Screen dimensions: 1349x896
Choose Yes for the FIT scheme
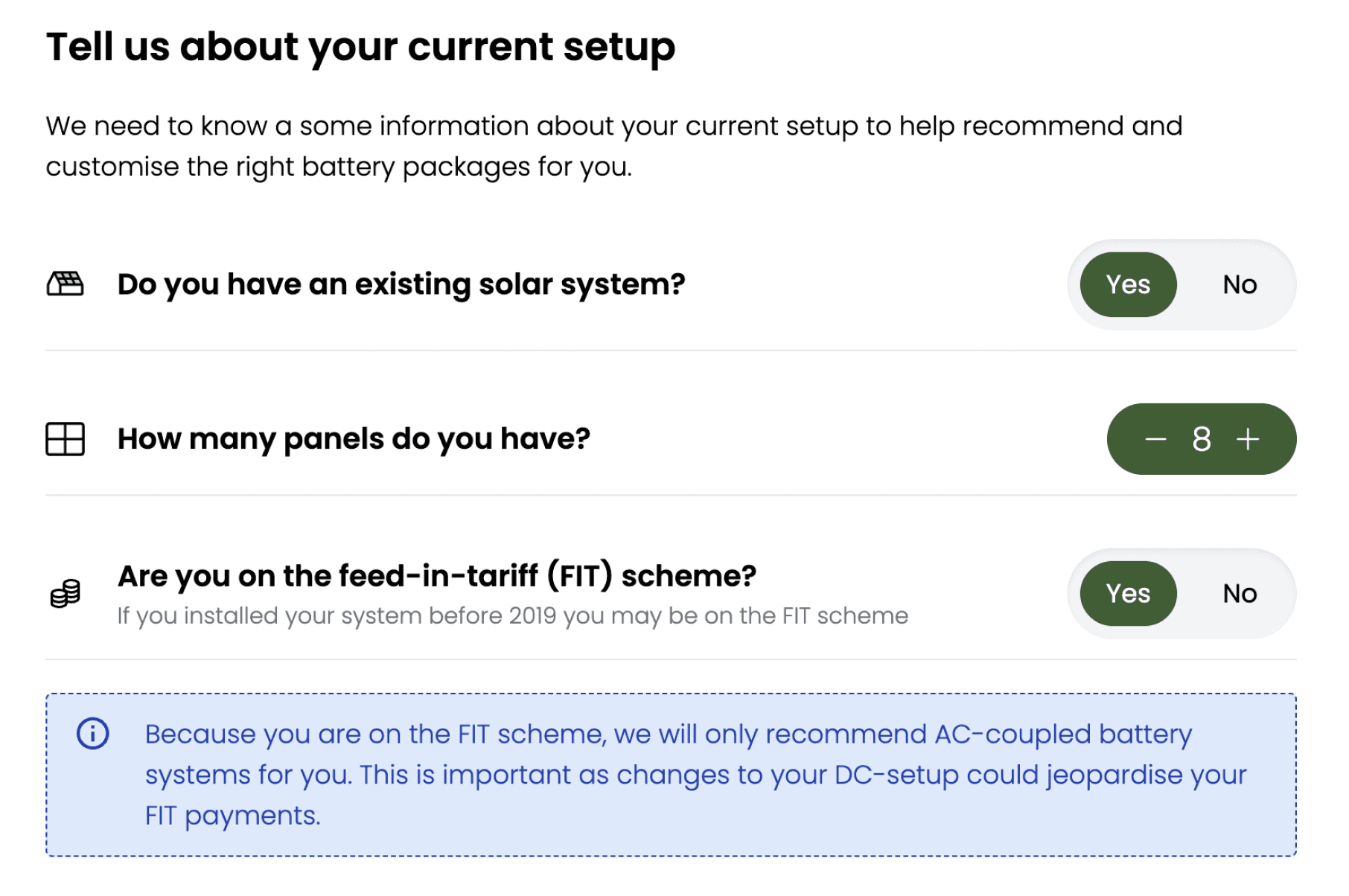(1128, 594)
